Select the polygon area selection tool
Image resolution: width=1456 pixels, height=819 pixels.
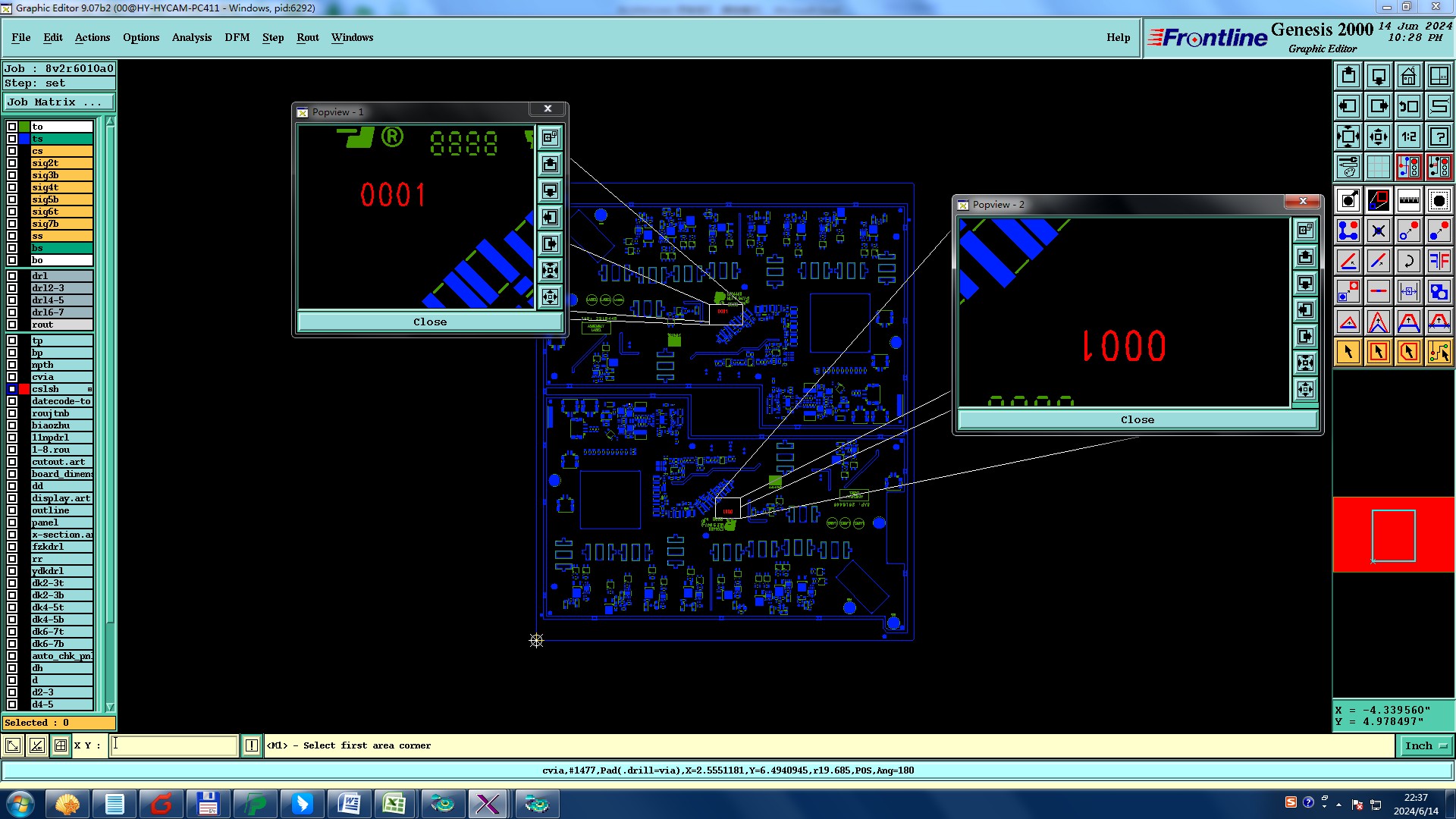click(1409, 352)
